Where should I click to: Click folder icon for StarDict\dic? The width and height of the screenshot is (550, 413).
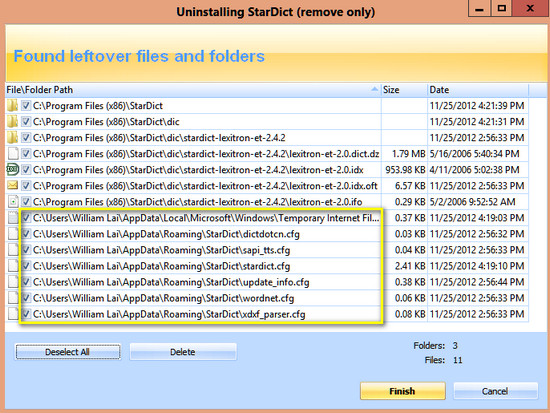pyautogui.click(x=12, y=122)
